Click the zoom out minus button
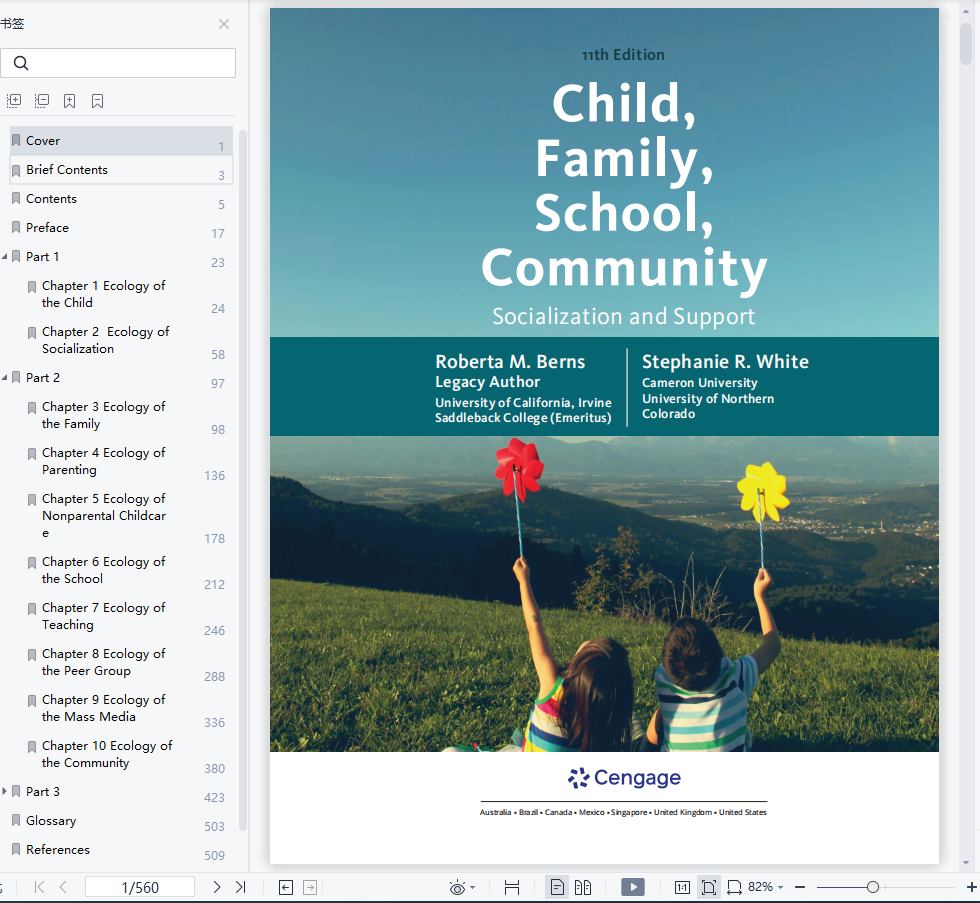Screen dimensions: 980x903 pos(800,887)
